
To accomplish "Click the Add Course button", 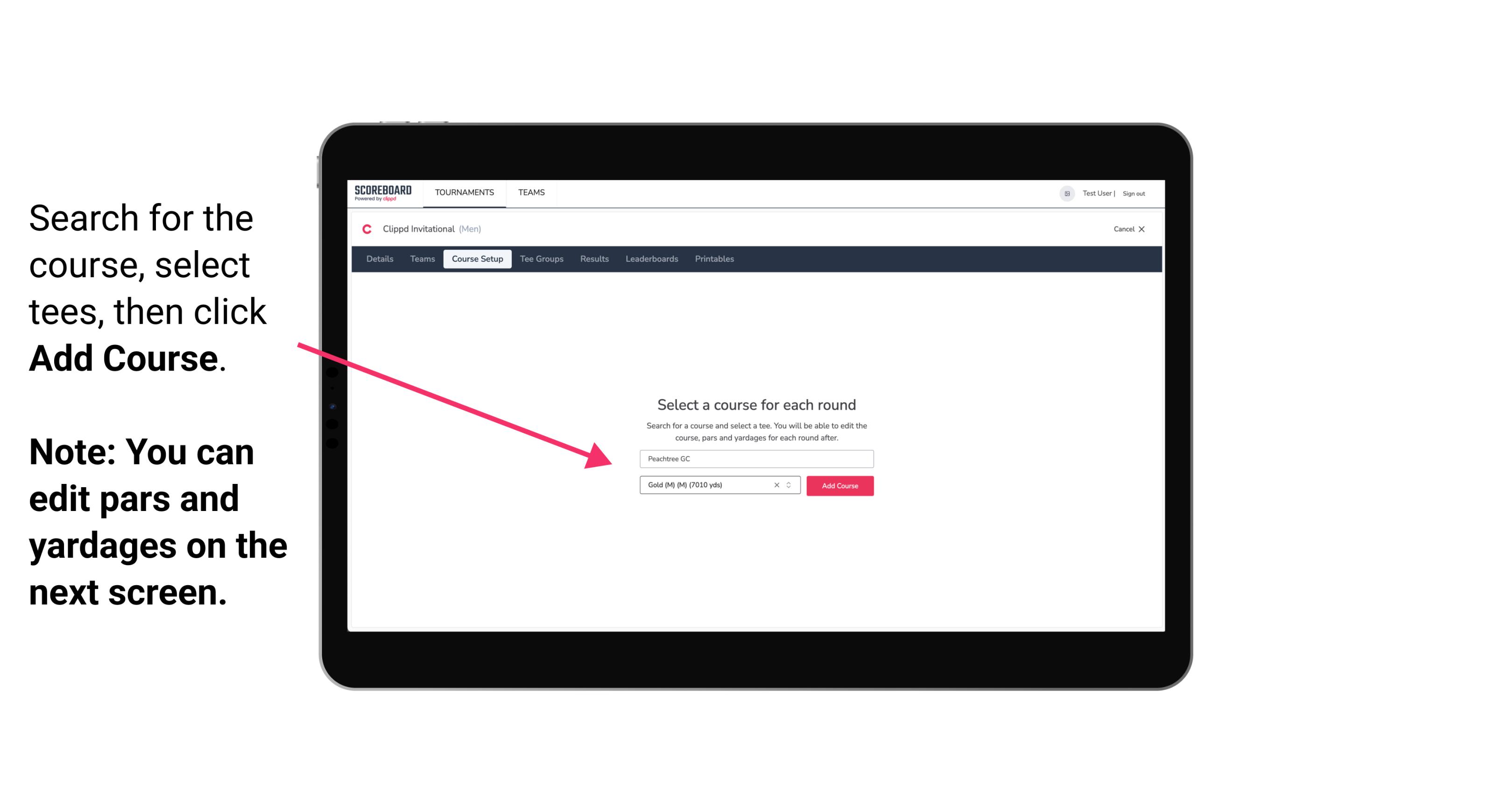I will pos(839,486).
